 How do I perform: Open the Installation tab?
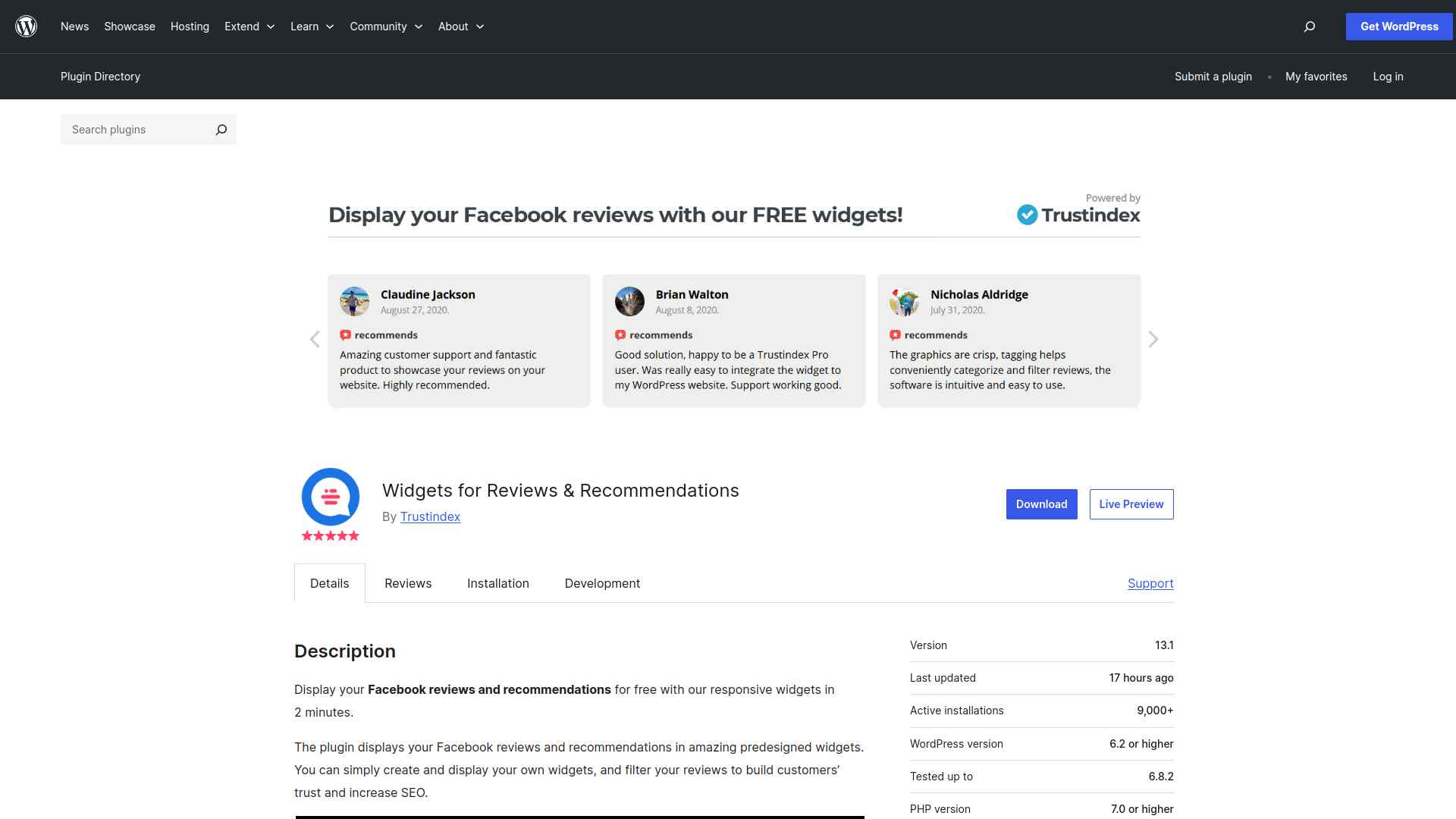pyautogui.click(x=498, y=583)
